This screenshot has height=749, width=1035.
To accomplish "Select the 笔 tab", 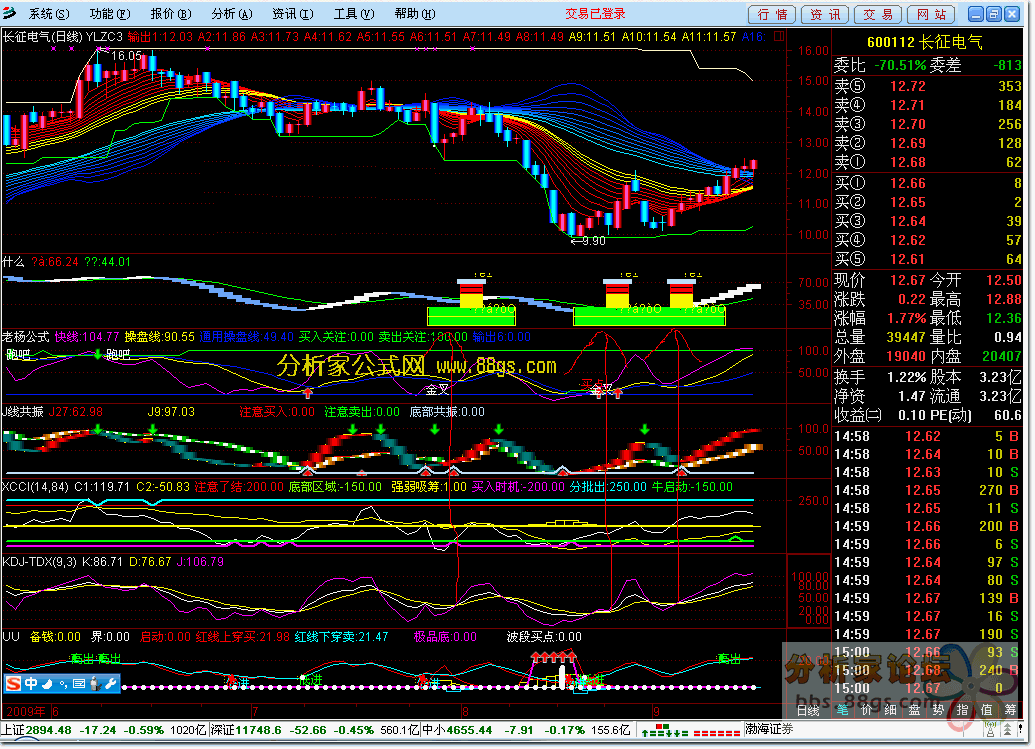I will 842,710.
